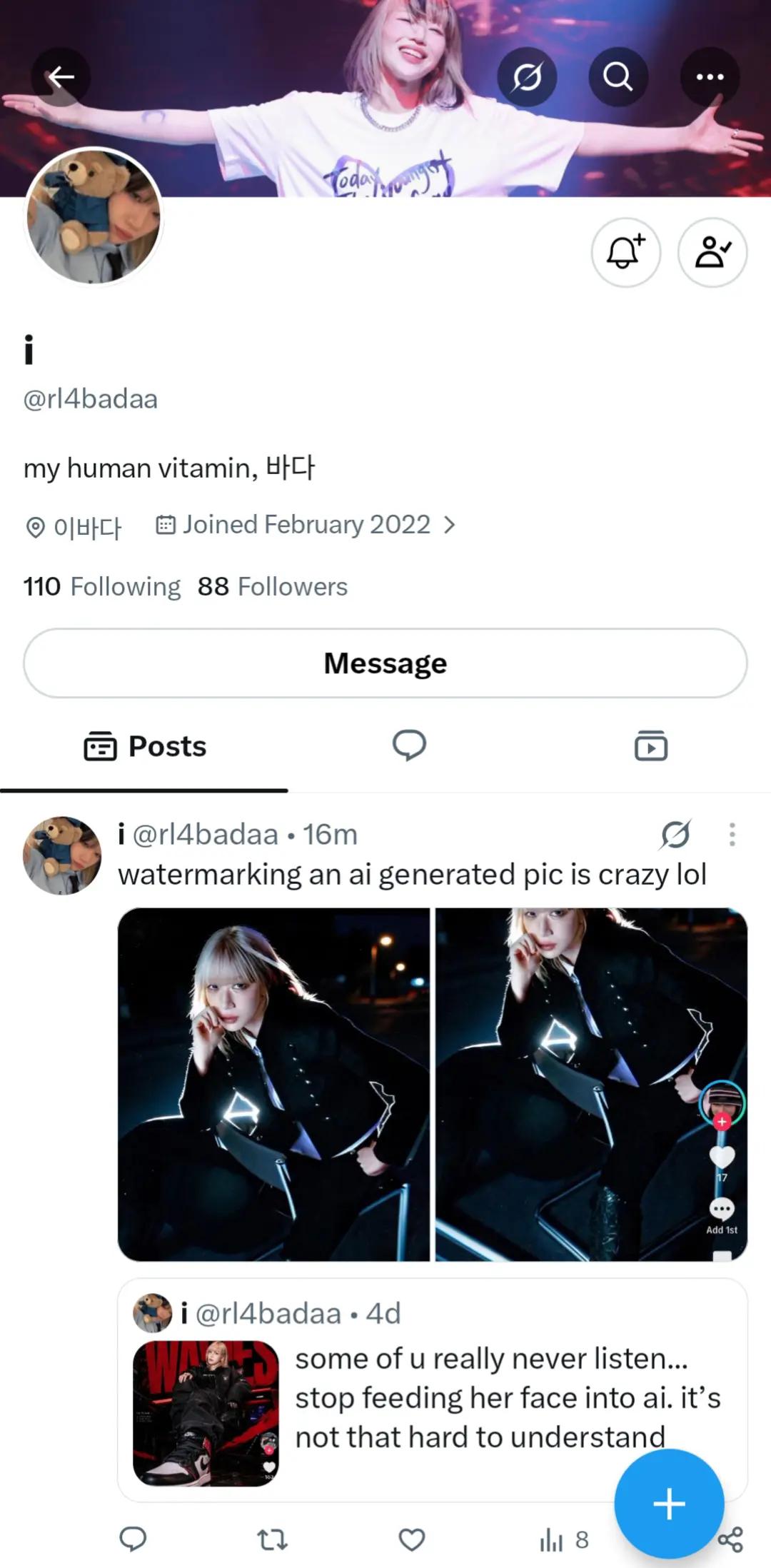Click the Grok explain icon on the post
The height and width of the screenshot is (1568, 771).
675,834
